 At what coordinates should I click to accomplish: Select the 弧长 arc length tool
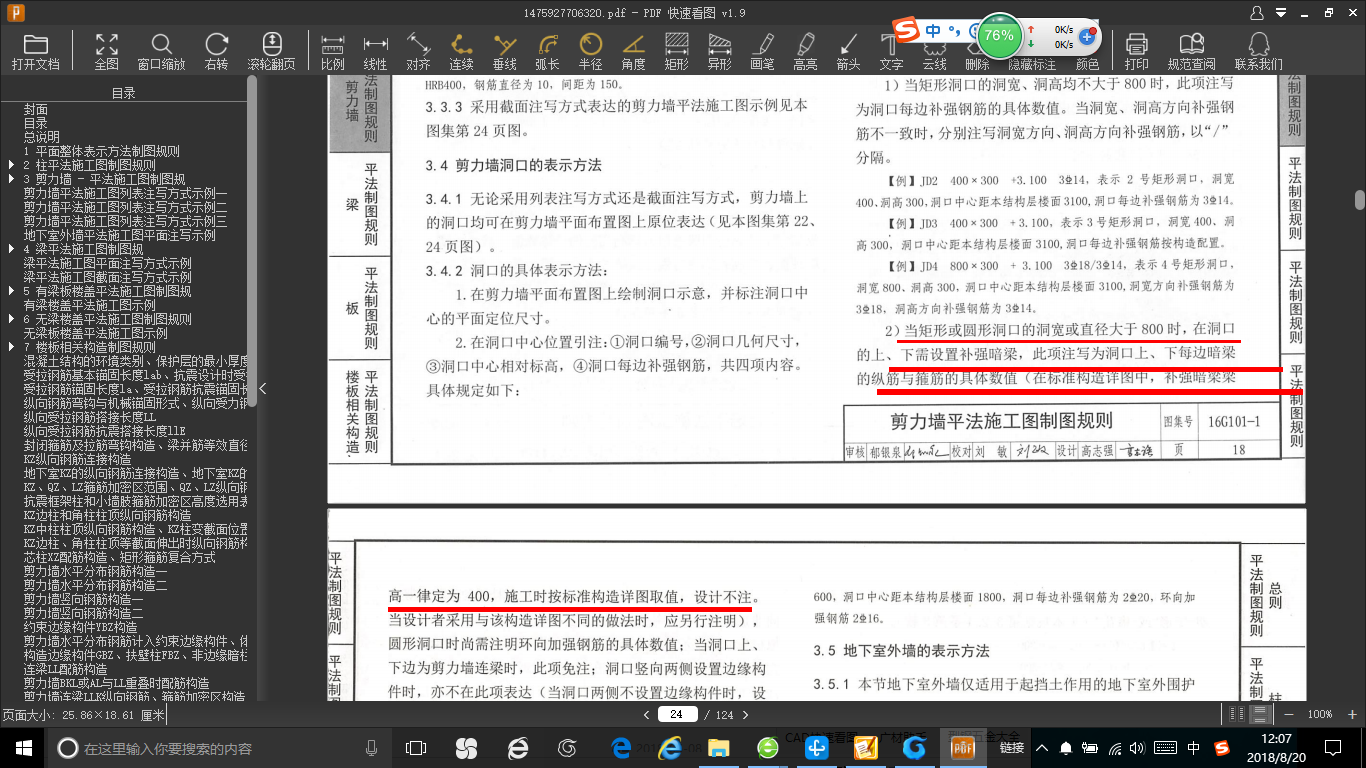click(x=547, y=51)
